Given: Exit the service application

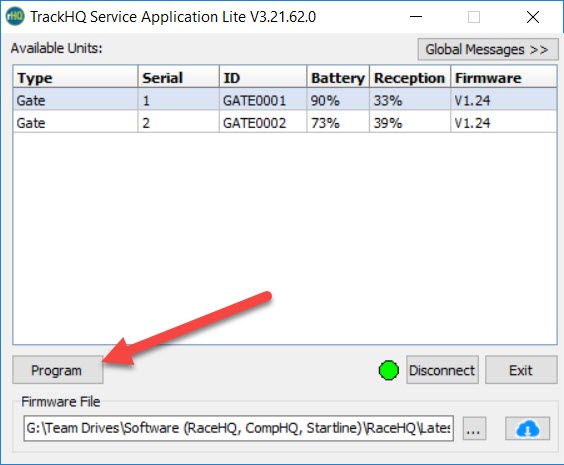Looking at the screenshot, I should pos(521,370).
